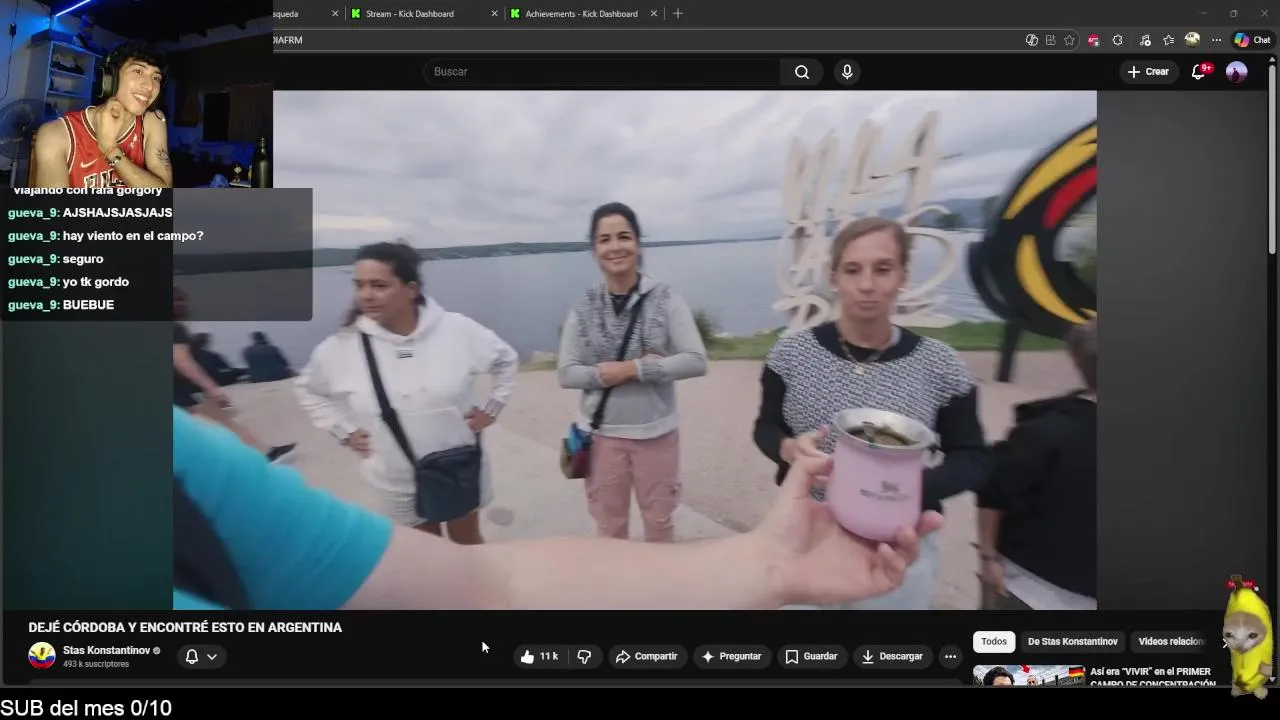Click chat message 'hay viento en el campo?'
This screenshot has width=1280, height=720.
point(133,236)
